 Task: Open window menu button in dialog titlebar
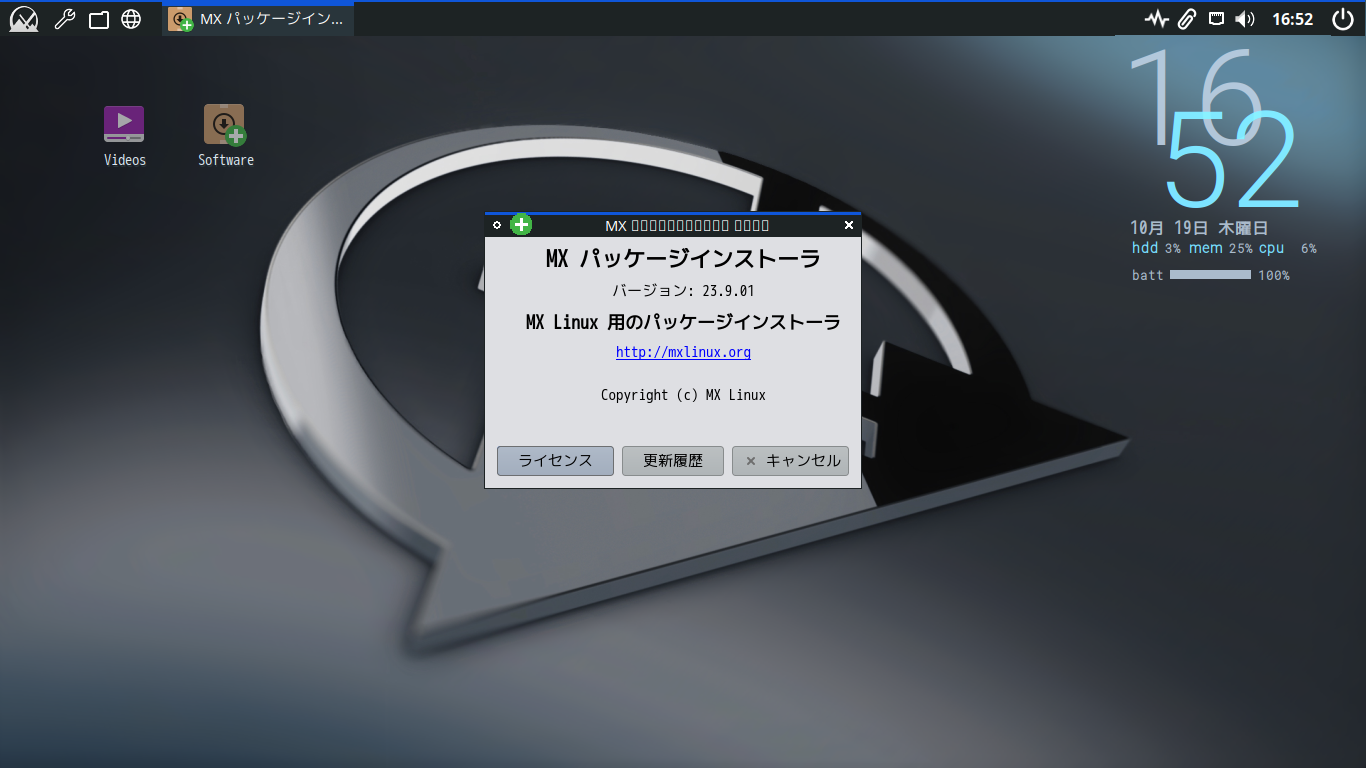pyautogui.click(x=497, y=225)
